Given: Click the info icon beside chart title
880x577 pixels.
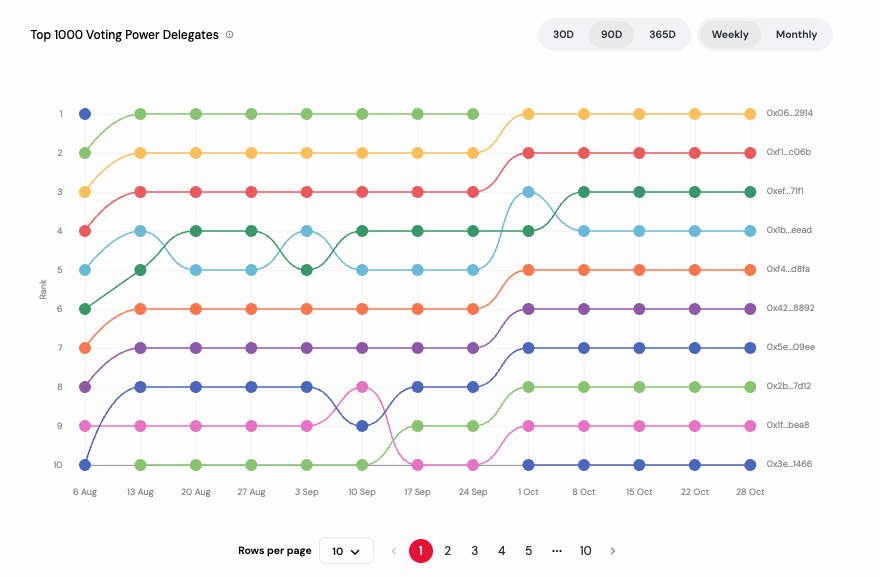Looking at the screenshot, I should point(229,35).
